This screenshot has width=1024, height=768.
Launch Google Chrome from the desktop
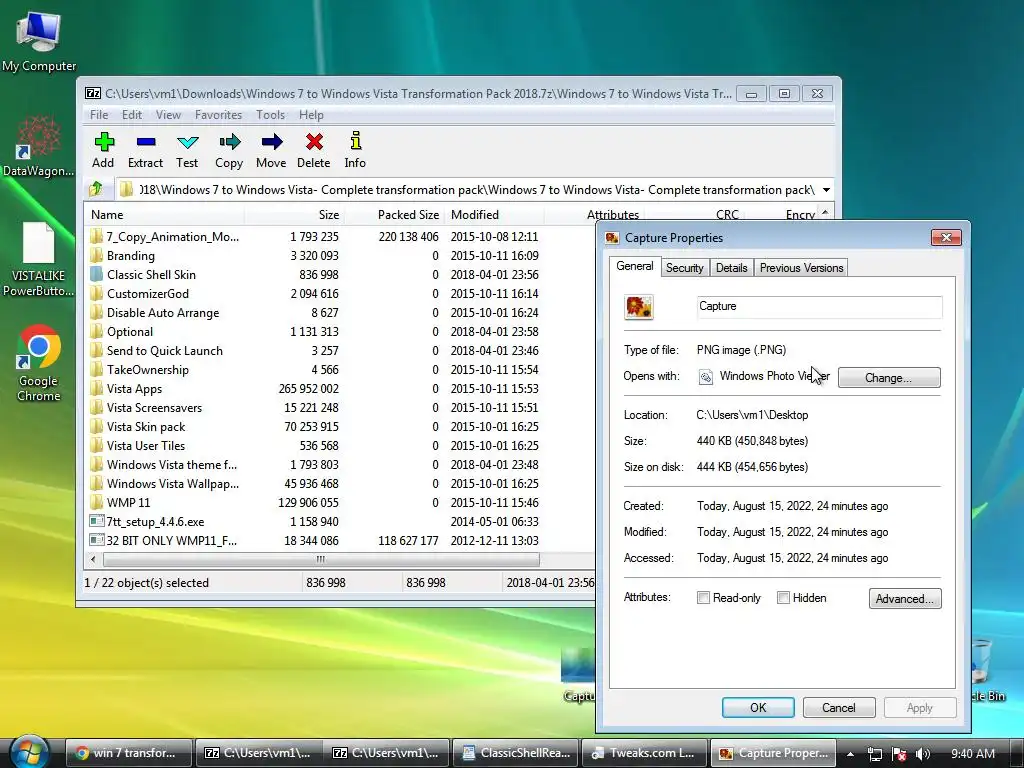pos(39,364)
